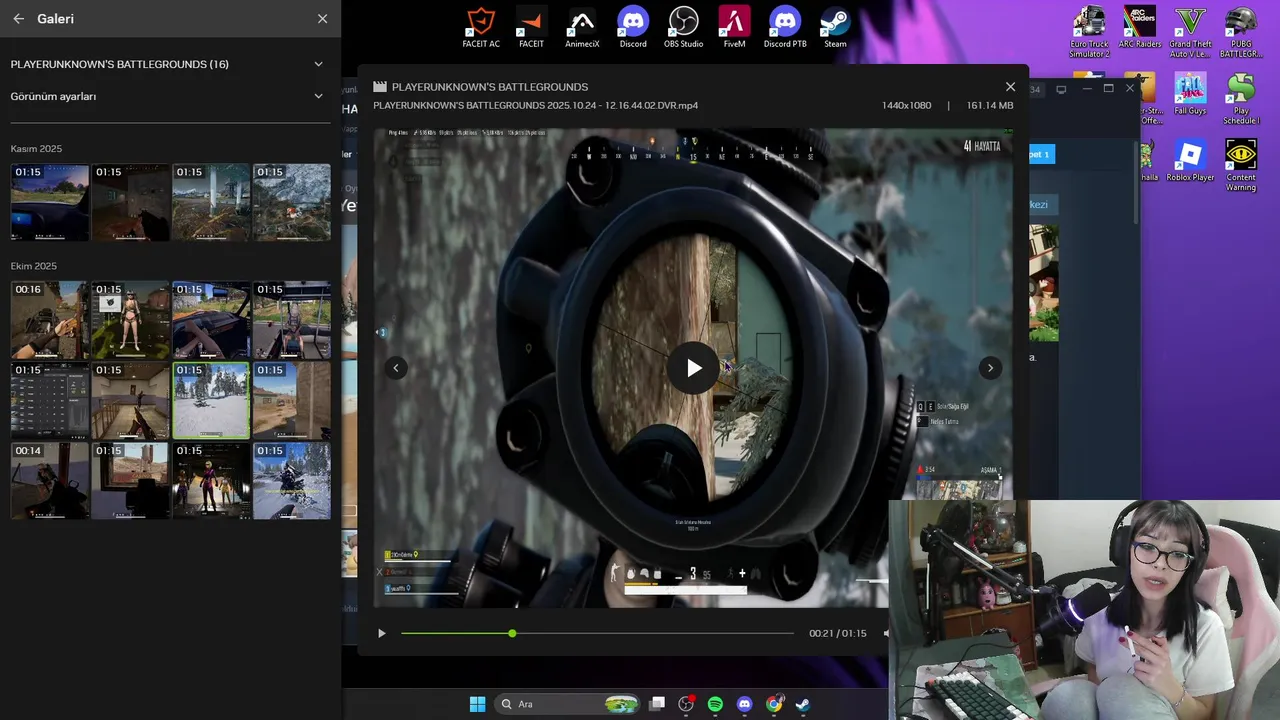Open Discord from taskbar

coord(744,704)
